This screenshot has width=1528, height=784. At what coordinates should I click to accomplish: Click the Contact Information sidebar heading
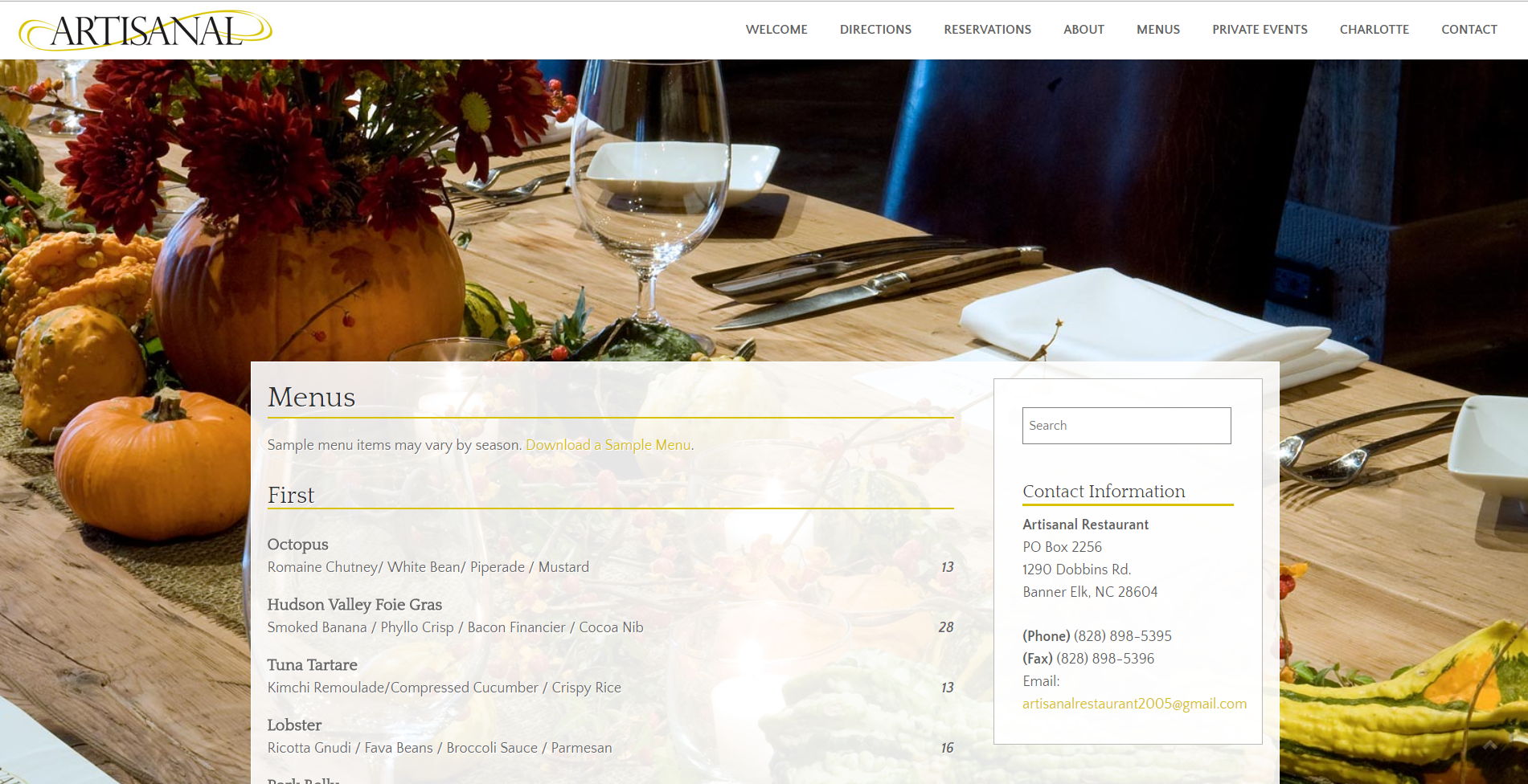pyautogui.click(x=1104, y=491)
